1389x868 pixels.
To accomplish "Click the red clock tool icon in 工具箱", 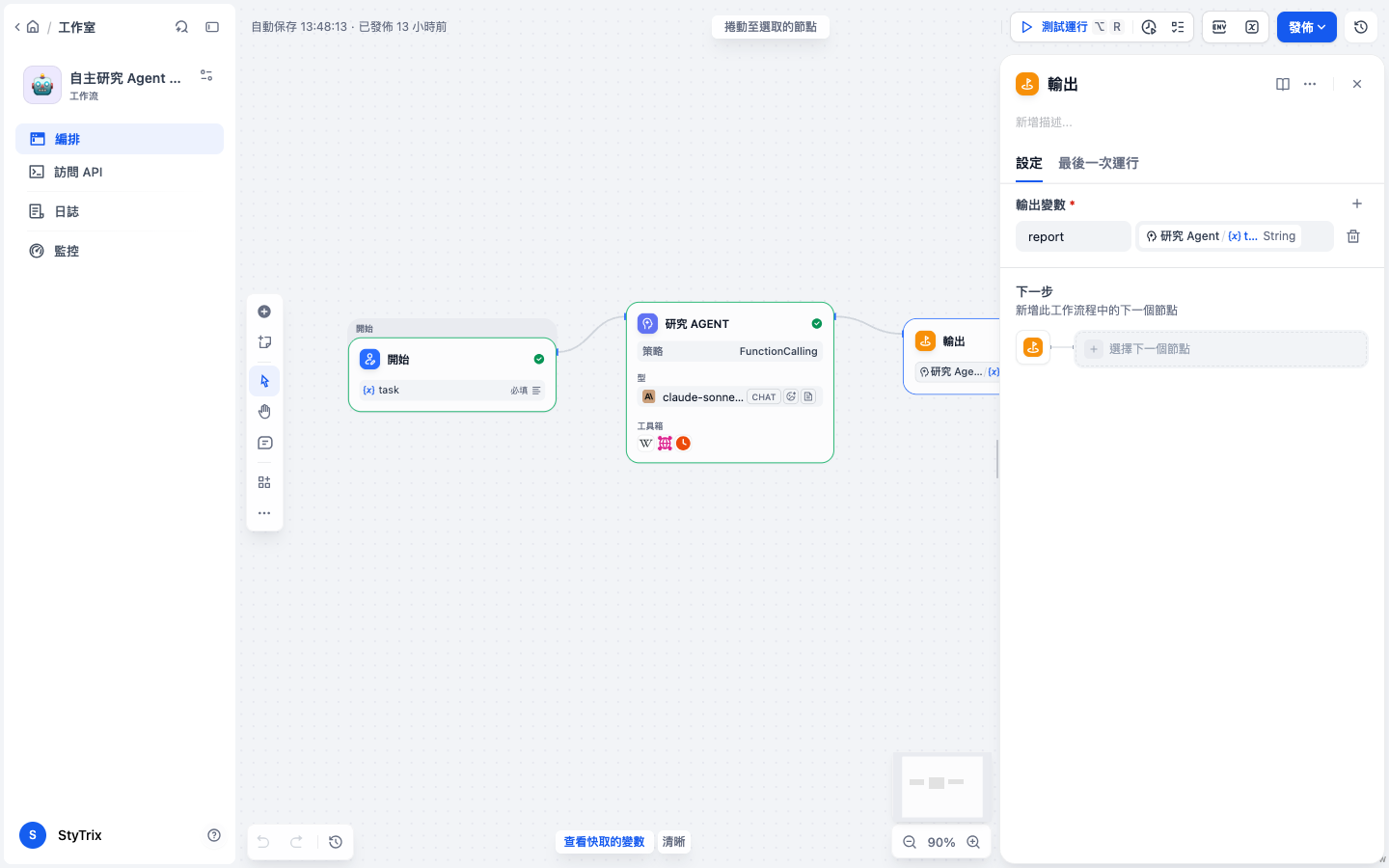I will 683,444.
